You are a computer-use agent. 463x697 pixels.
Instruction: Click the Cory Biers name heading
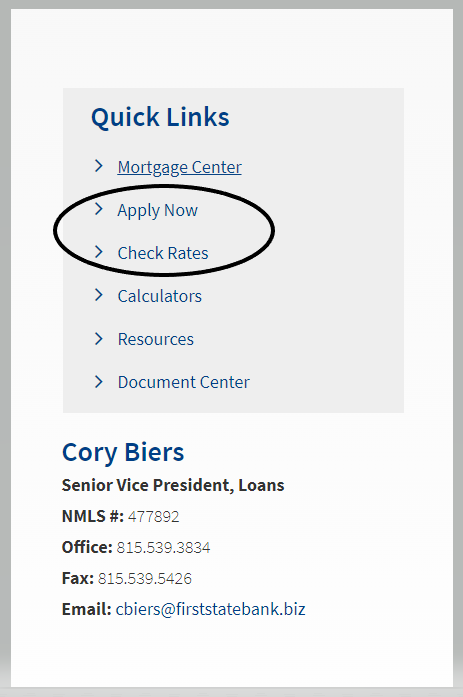(x=123, y=453)
